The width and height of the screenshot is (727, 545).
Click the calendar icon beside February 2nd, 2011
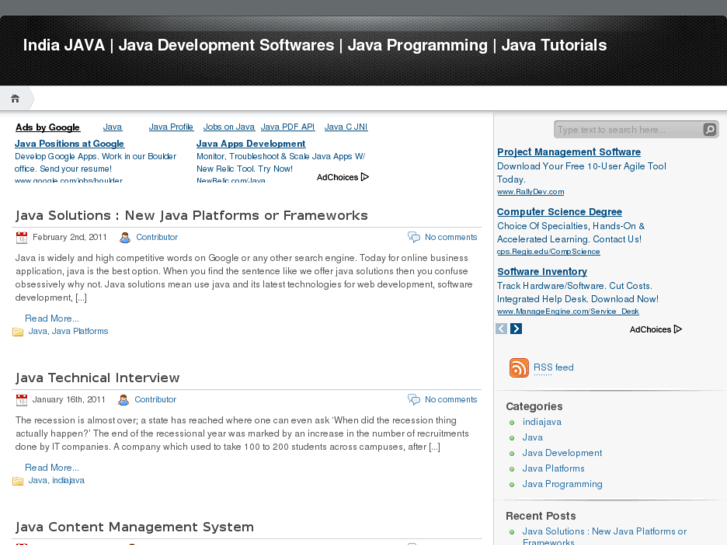tap(22, 237)
